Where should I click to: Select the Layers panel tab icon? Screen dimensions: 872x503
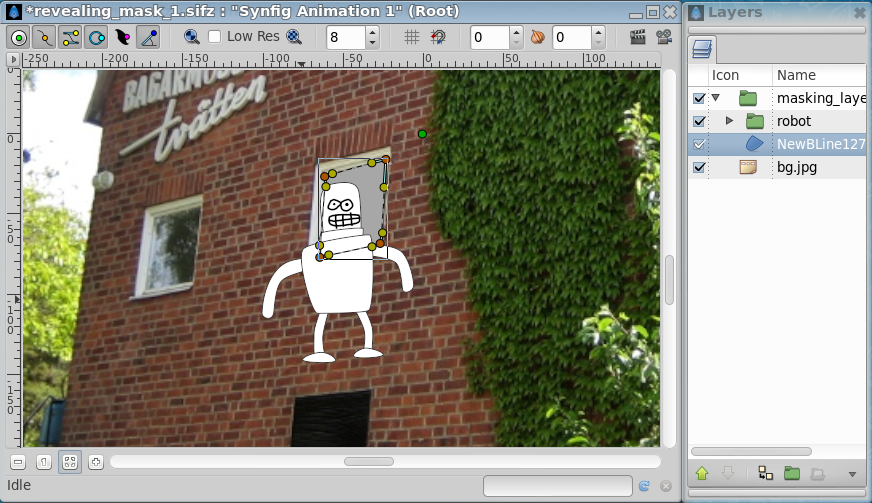tap(702, 50)
